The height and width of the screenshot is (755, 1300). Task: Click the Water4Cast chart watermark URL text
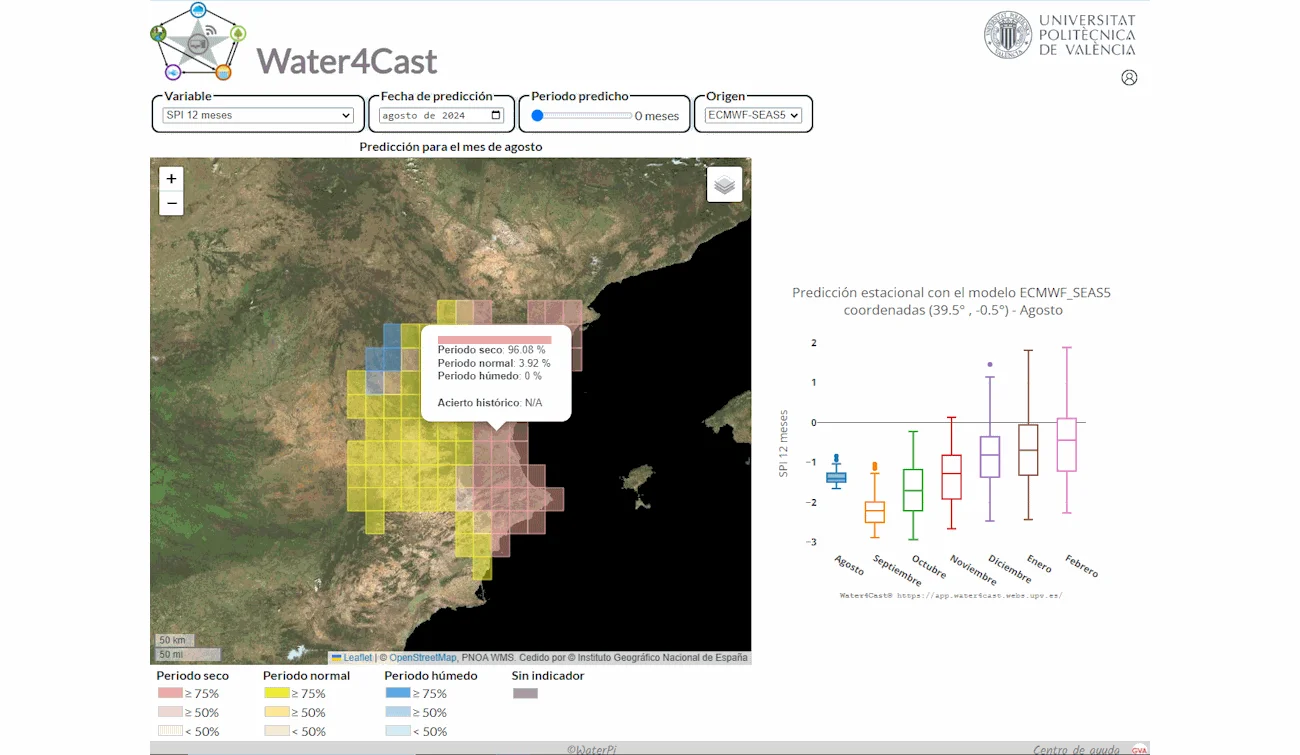pos(951,596)
